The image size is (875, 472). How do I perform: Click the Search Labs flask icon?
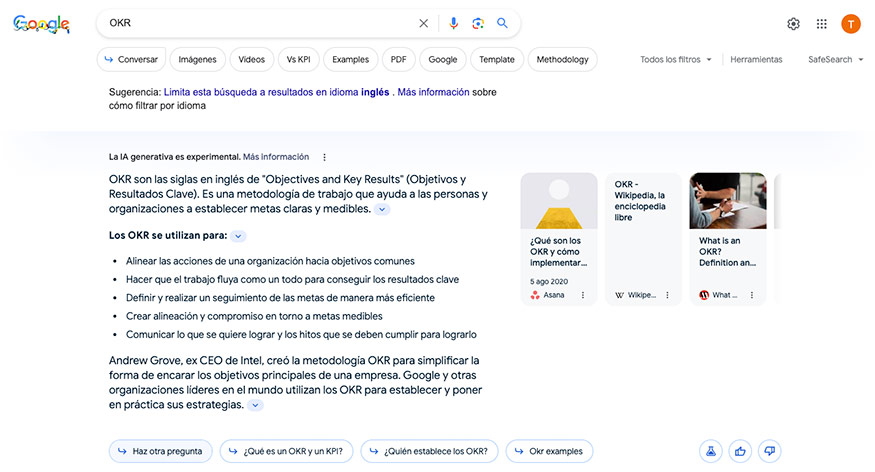coord(711,451)
